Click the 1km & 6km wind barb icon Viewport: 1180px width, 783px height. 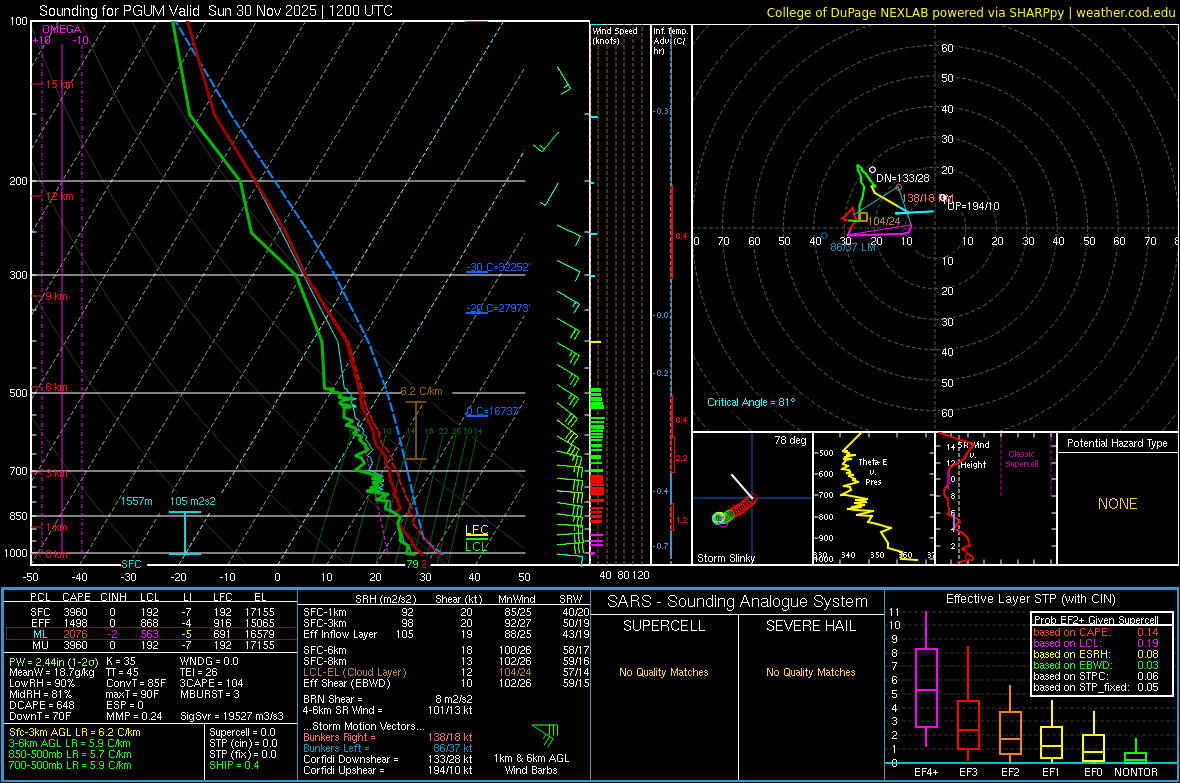click(x=546, y=733)
